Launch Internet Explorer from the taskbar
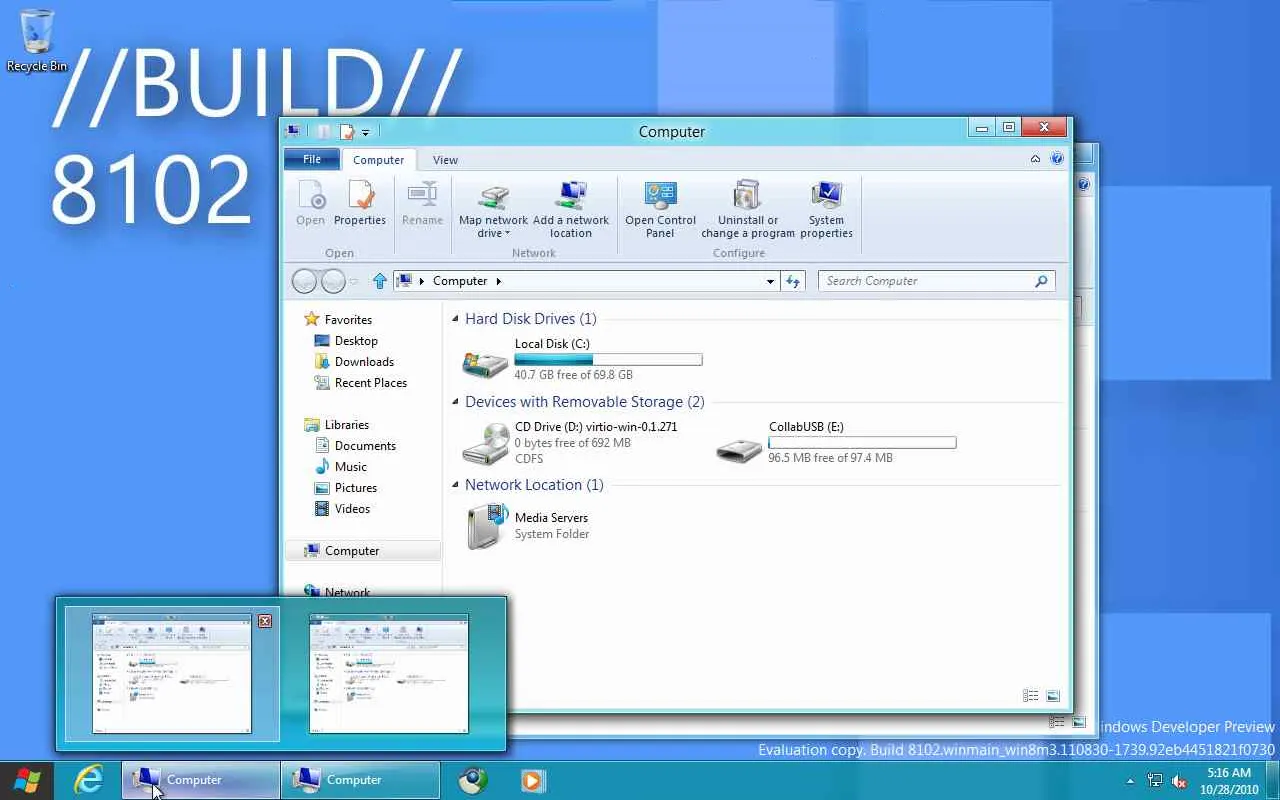Image resolution: width=1280 pixels, height=800 pixels. (88, 780)
